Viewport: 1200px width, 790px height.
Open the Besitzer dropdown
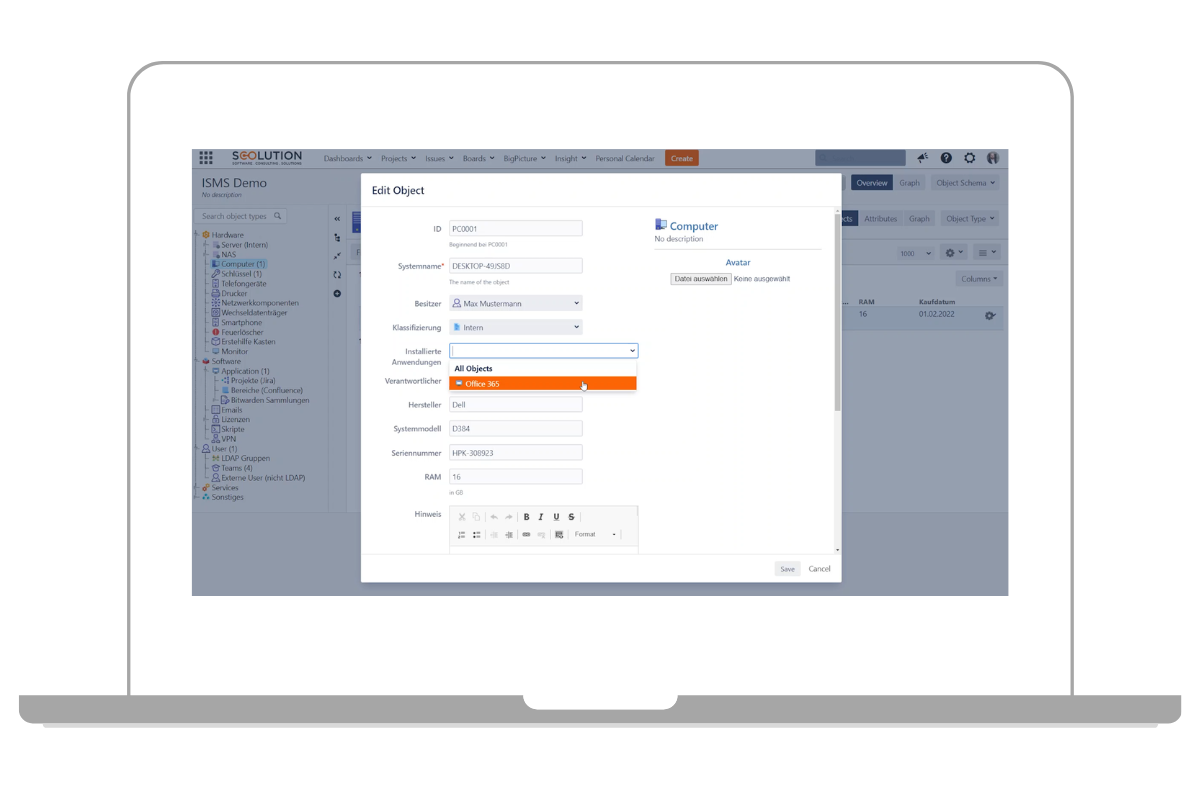coord(515,303)
